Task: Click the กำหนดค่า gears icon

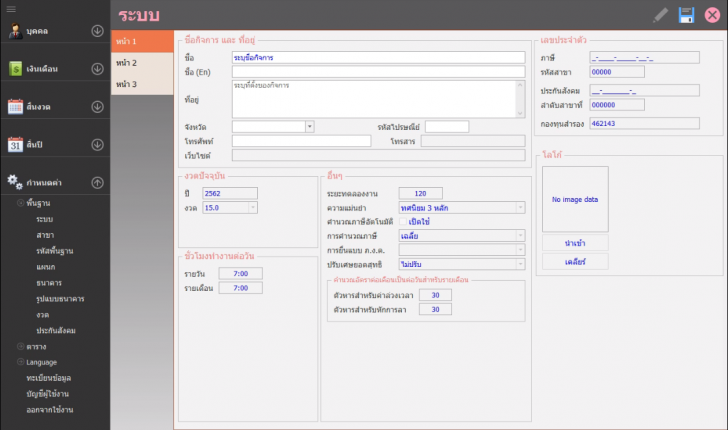Action: [x=15, y=182]
